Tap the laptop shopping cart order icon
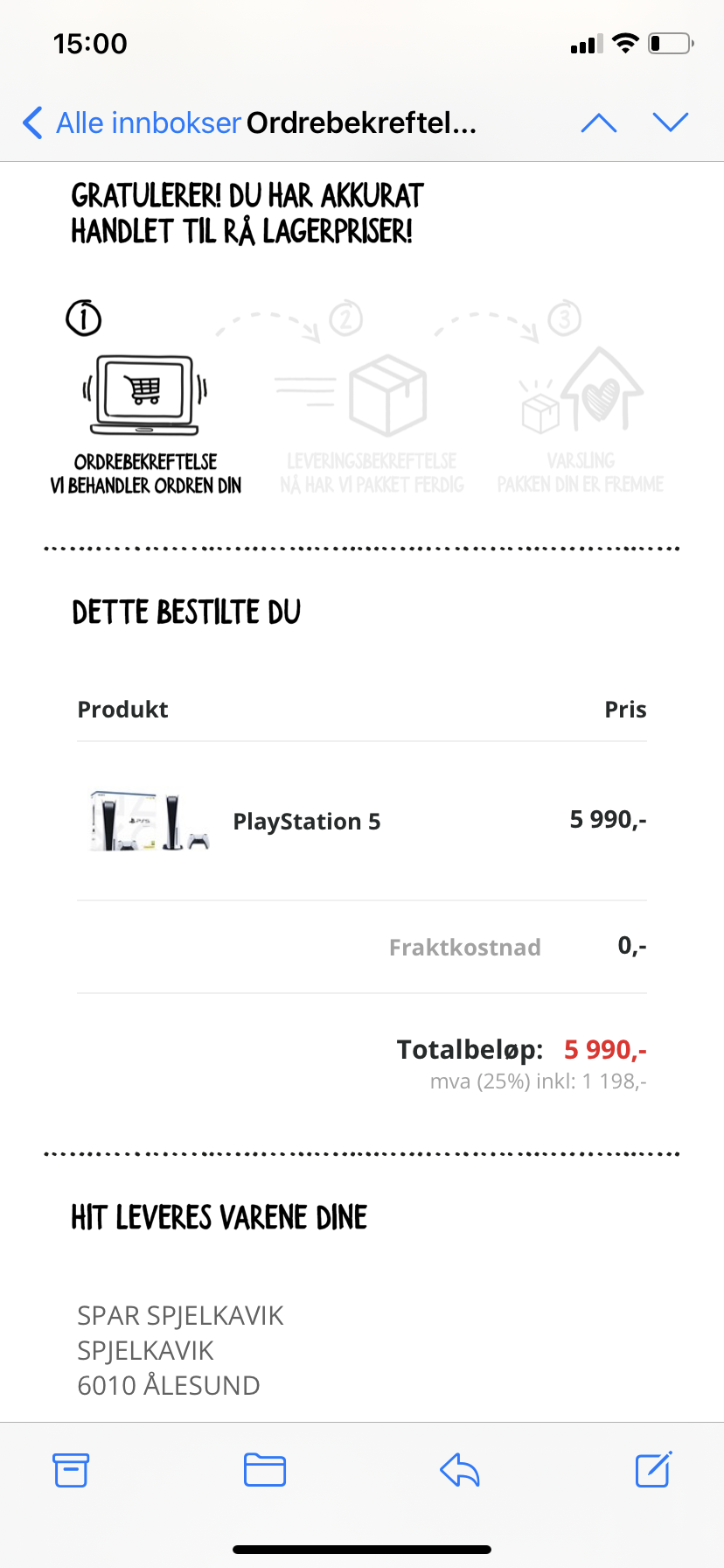This screenshot has height=1568, width=724. click(145, 395)
